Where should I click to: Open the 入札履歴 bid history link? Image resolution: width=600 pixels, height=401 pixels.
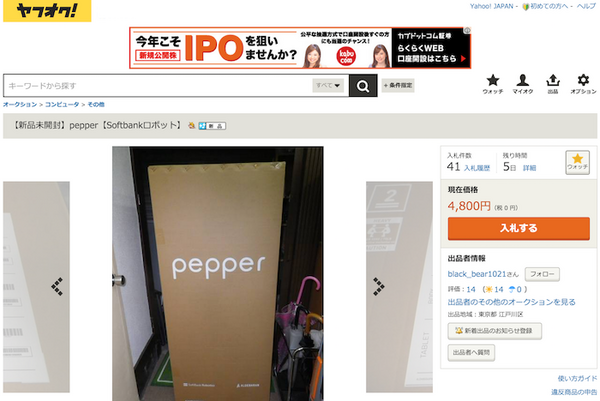click(477, 168)
